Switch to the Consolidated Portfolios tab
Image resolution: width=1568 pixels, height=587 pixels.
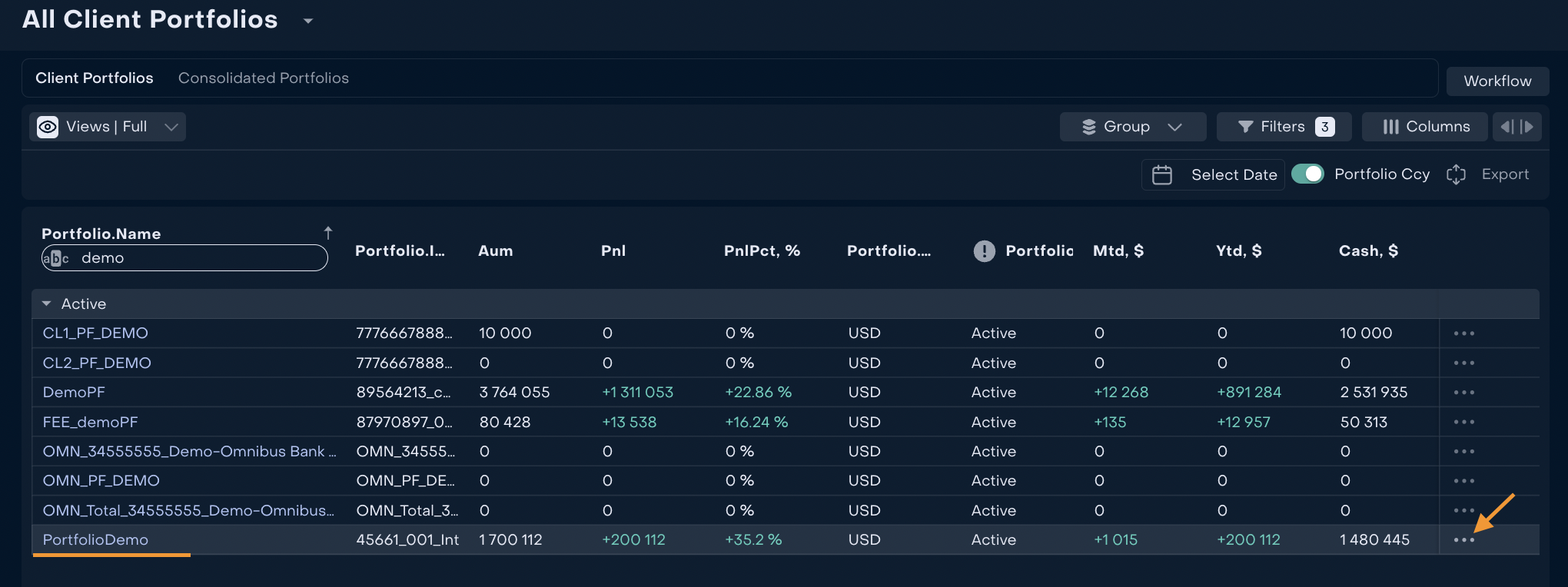(263, 78)
